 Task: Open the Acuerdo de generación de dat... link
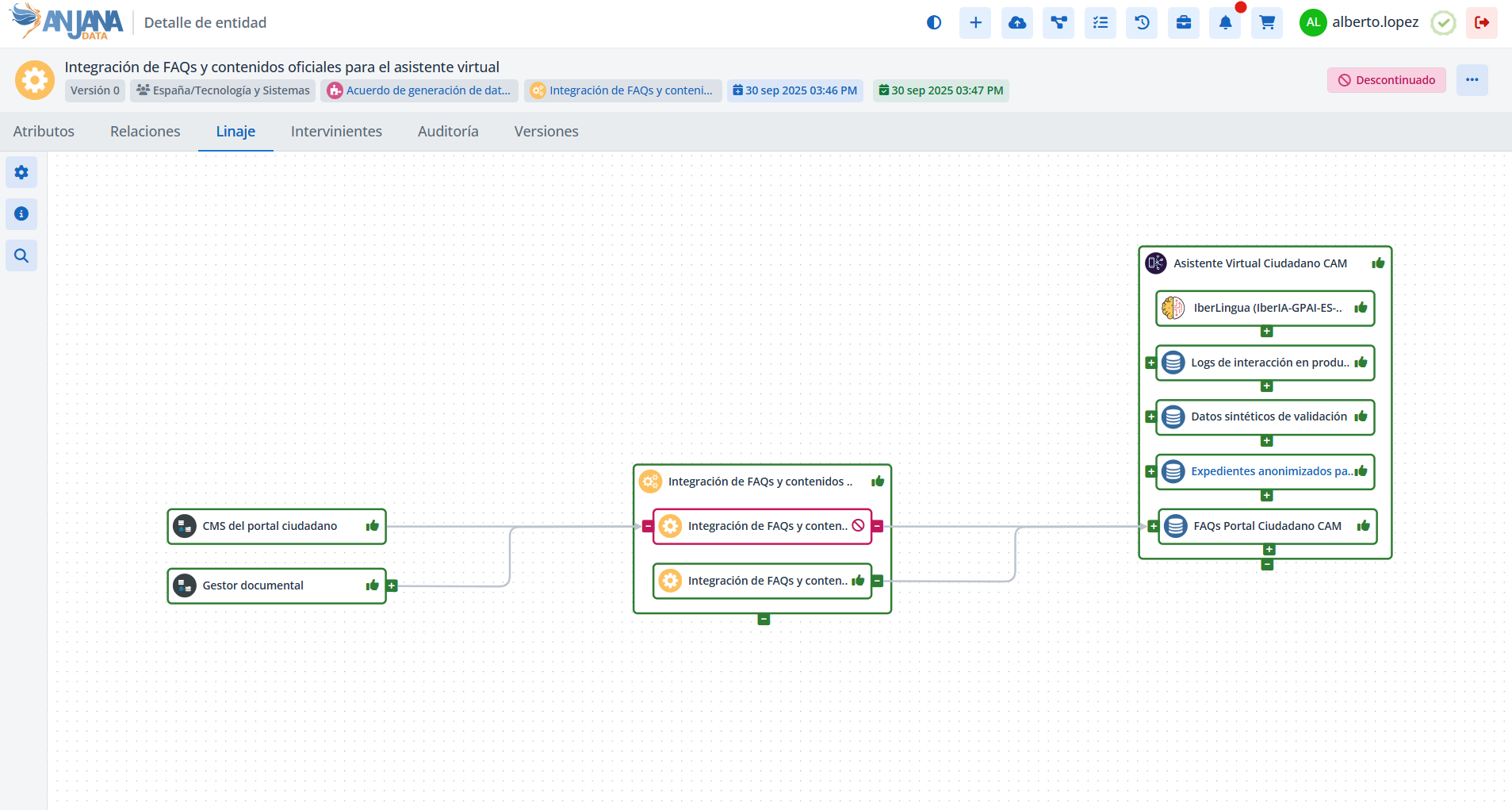coord(427,90)
